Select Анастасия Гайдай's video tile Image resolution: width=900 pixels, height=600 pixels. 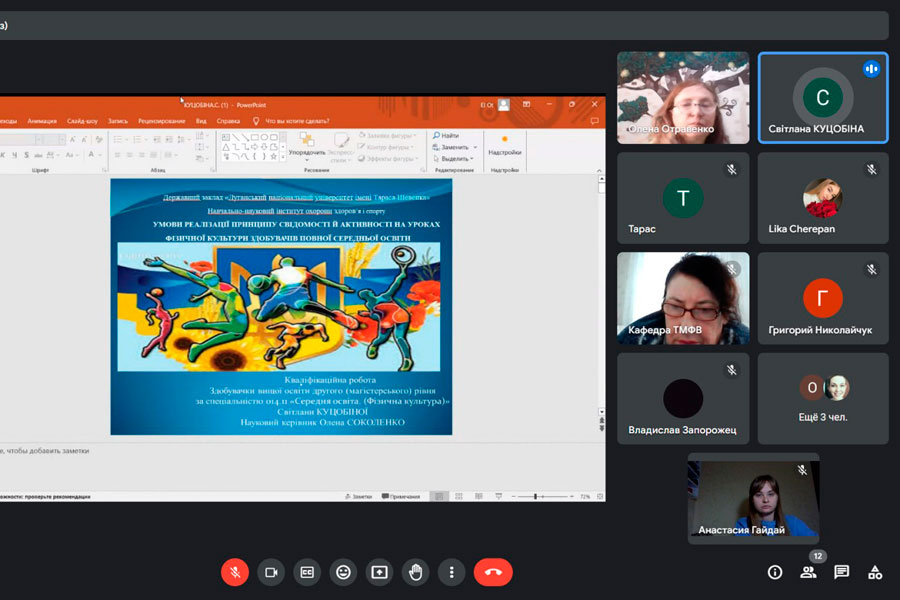click(752, 498)
